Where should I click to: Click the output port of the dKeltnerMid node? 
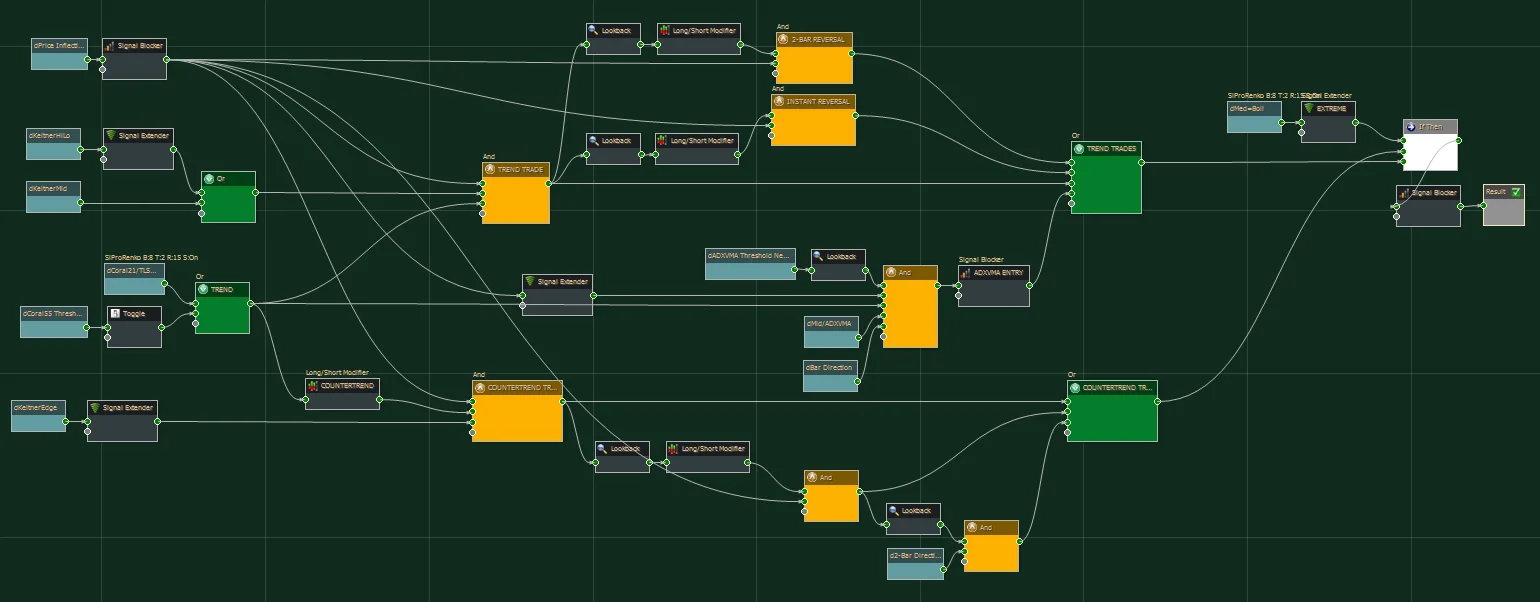click(82, 204)
